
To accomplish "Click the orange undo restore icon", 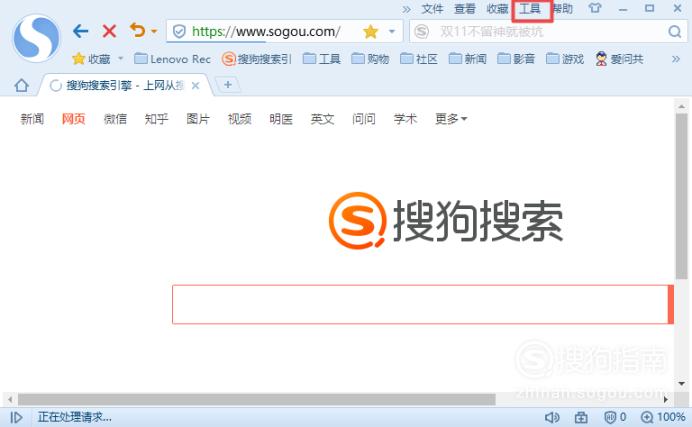I will click(x=138, y=30).
